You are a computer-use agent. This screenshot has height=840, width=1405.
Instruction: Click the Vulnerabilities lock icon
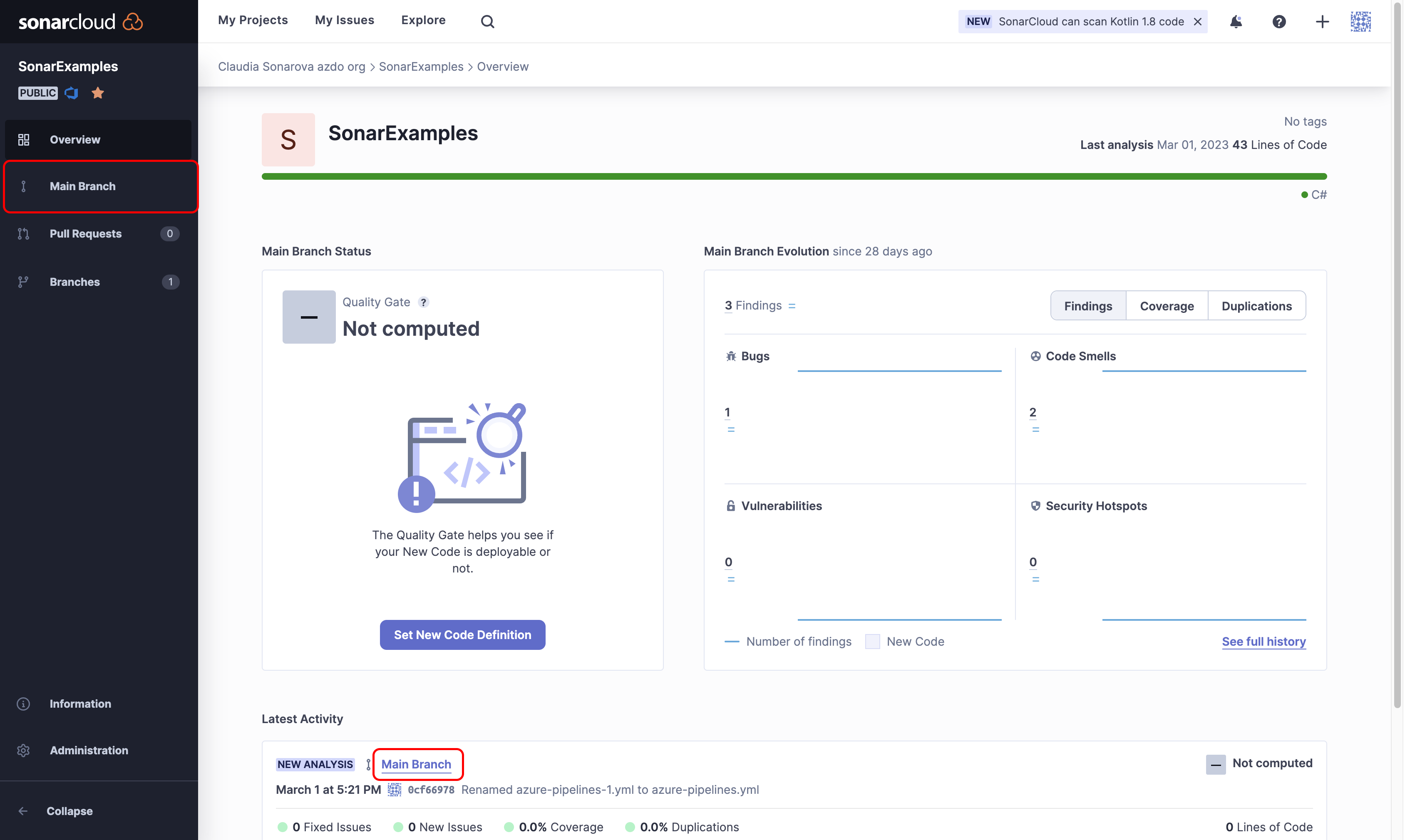(x=731, y=506)
